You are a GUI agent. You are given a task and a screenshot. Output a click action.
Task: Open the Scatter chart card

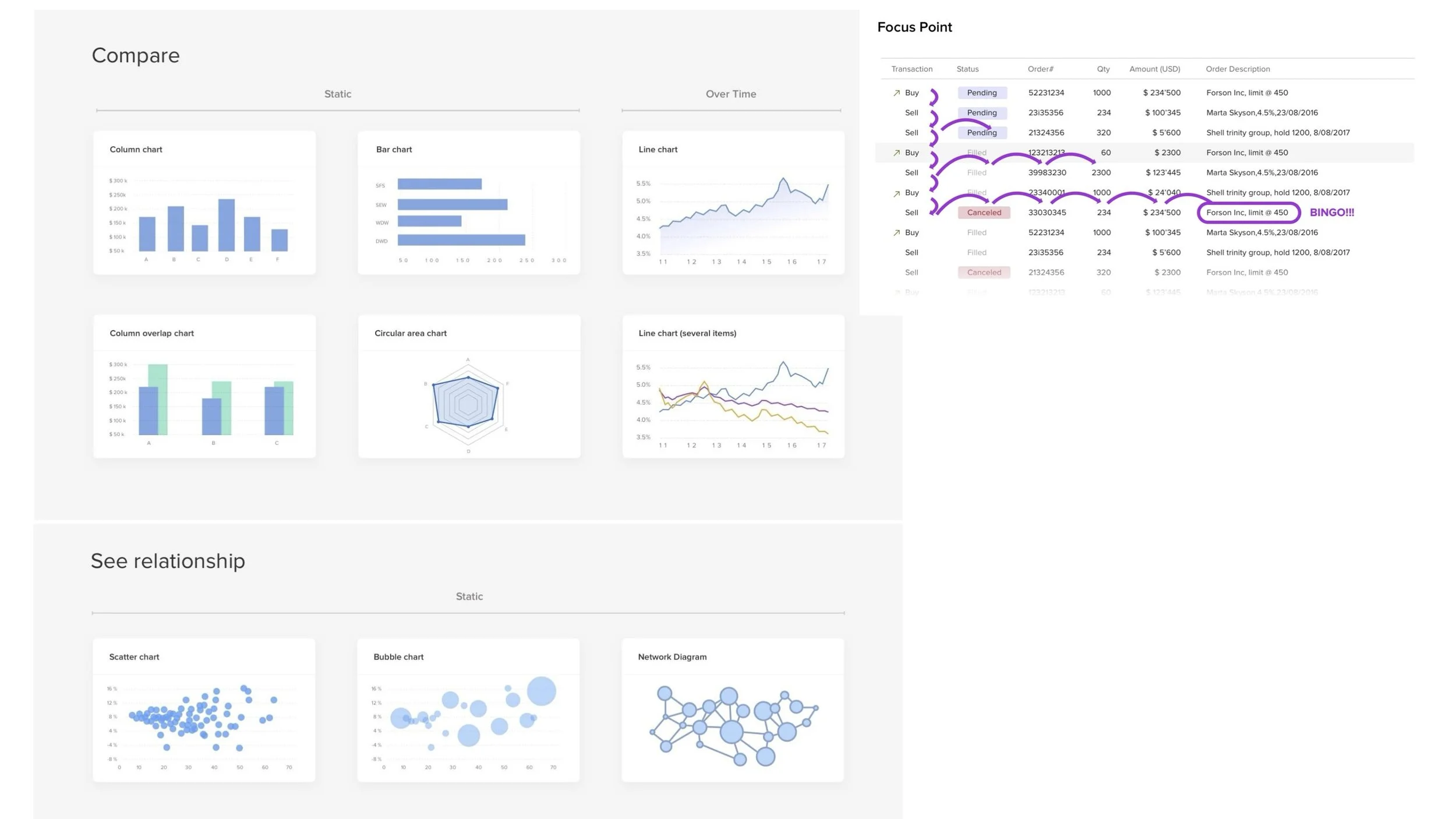point(204,710)
